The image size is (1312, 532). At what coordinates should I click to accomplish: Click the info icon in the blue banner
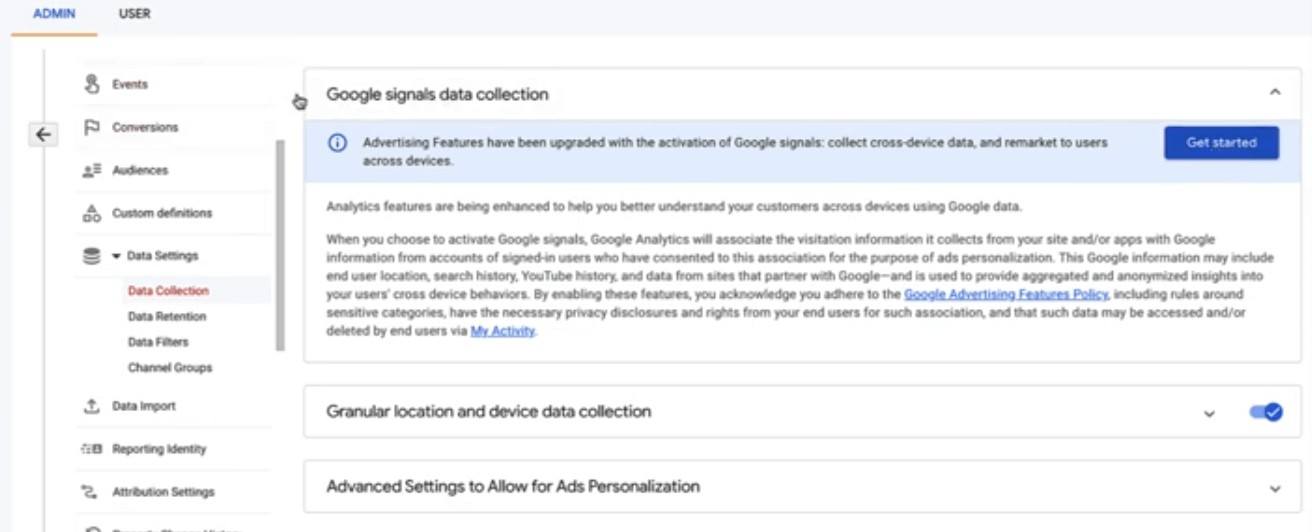[338, 143]
